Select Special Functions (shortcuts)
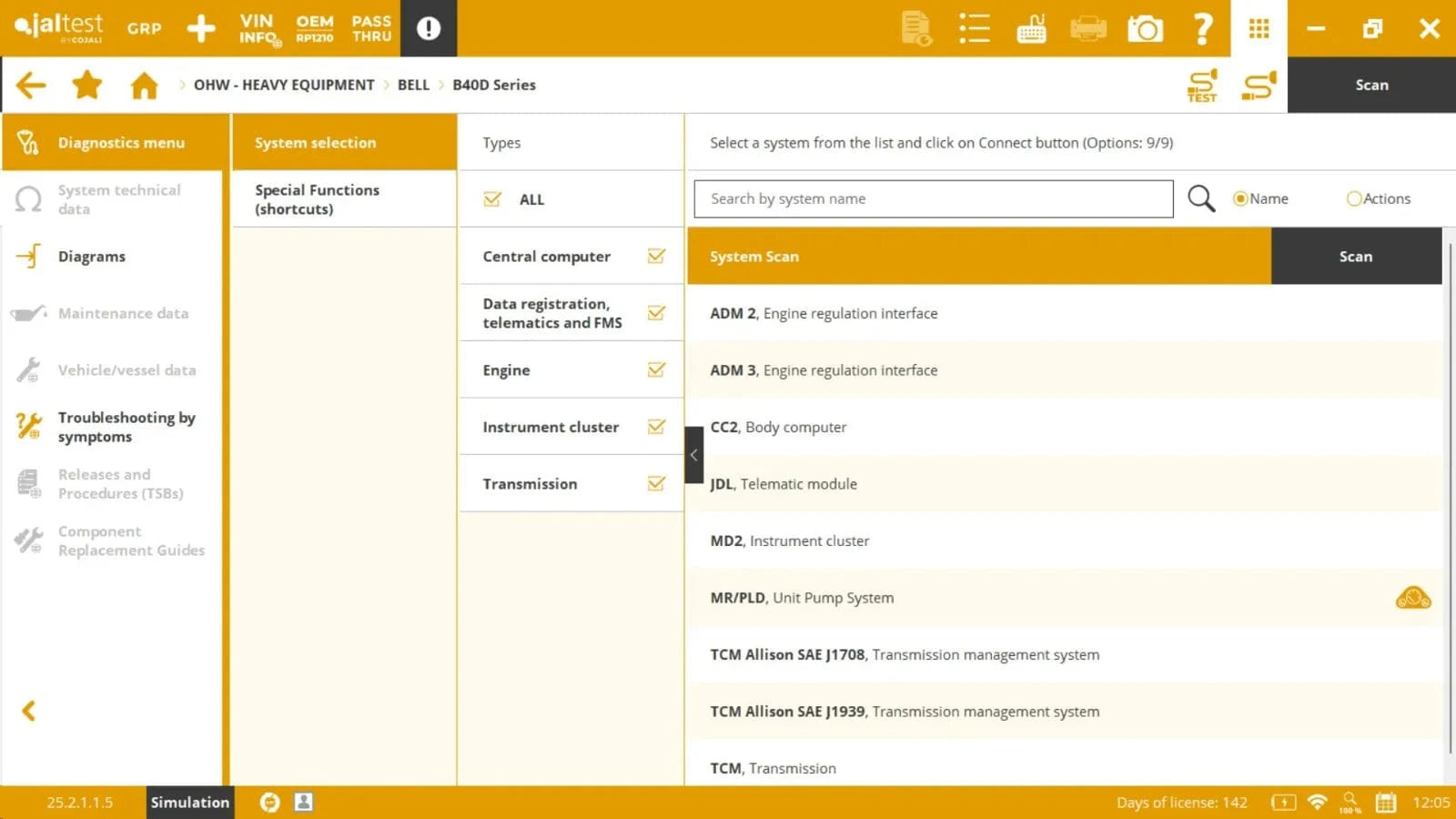 coord(344,199)
